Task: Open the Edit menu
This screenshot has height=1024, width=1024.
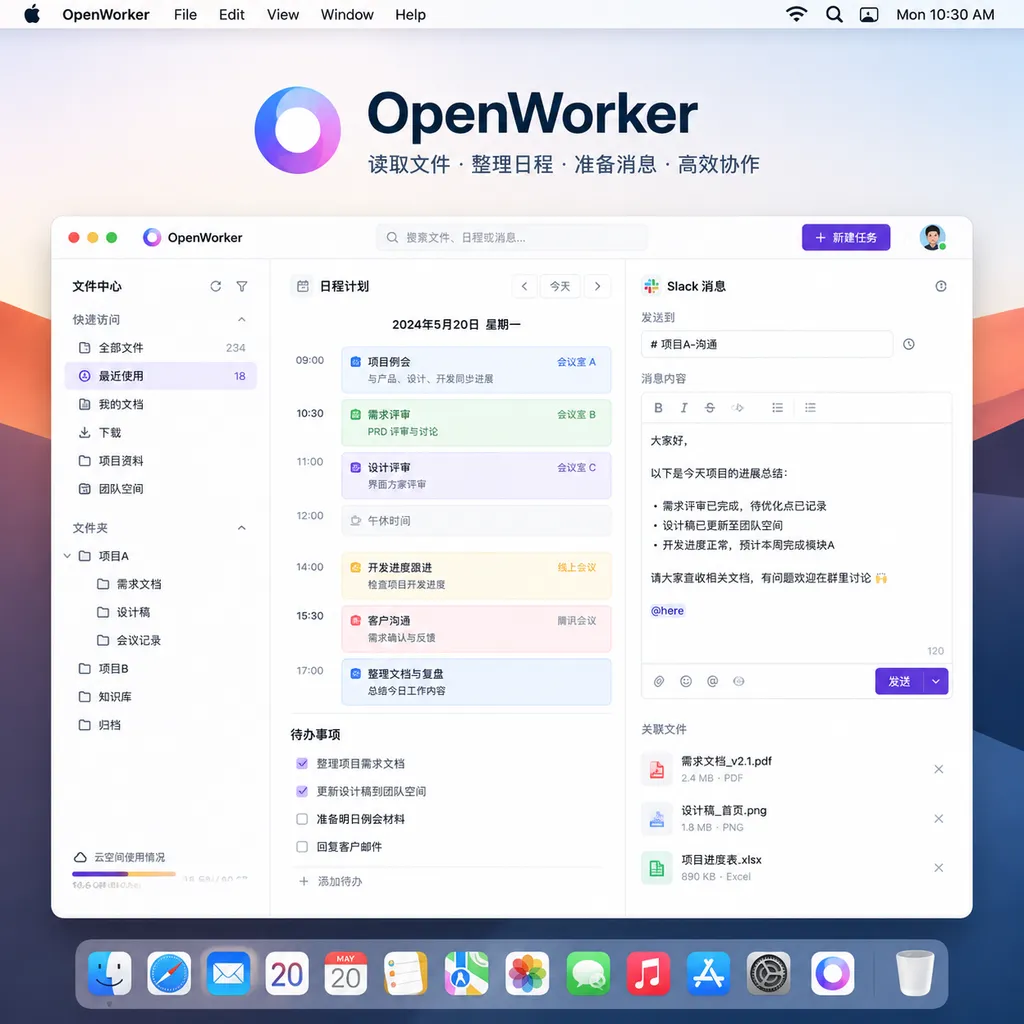Action: point(231,14)
